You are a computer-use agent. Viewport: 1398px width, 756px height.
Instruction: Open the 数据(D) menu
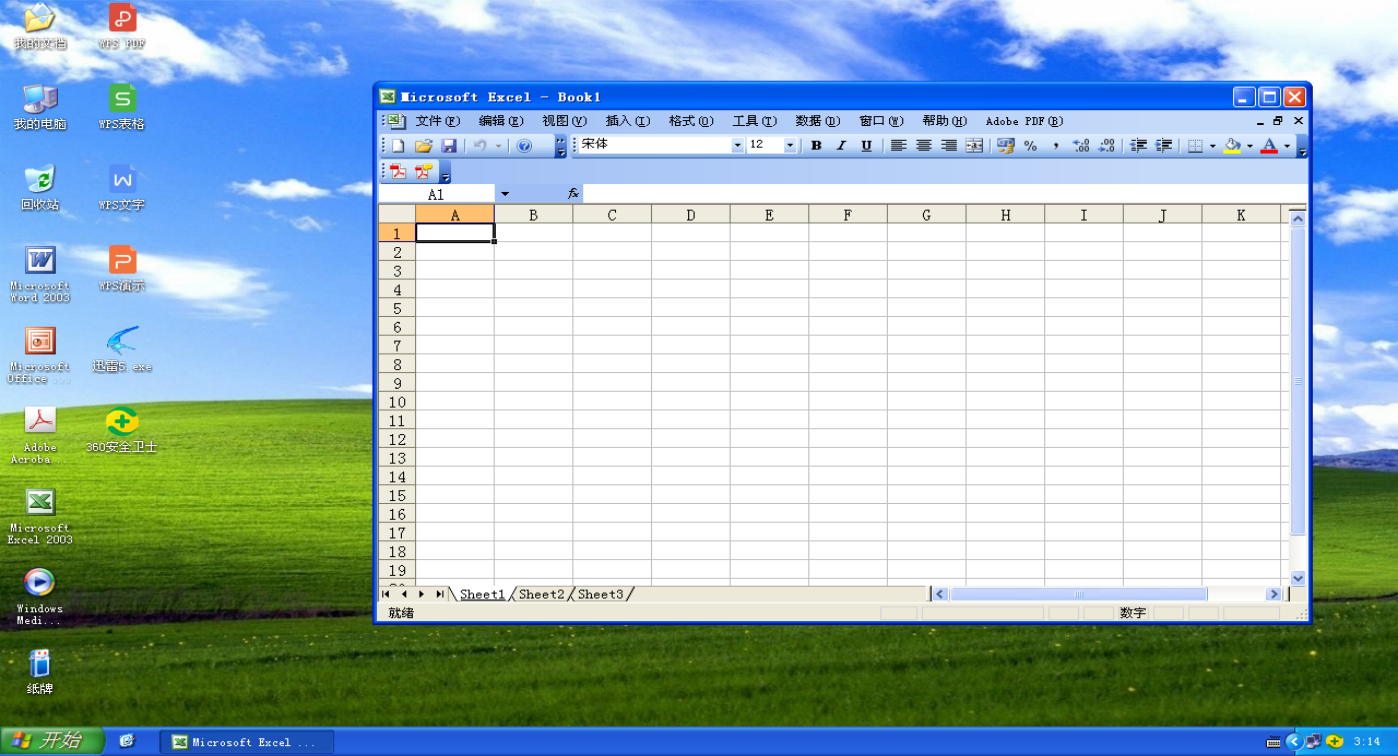(x=818, y=121)
